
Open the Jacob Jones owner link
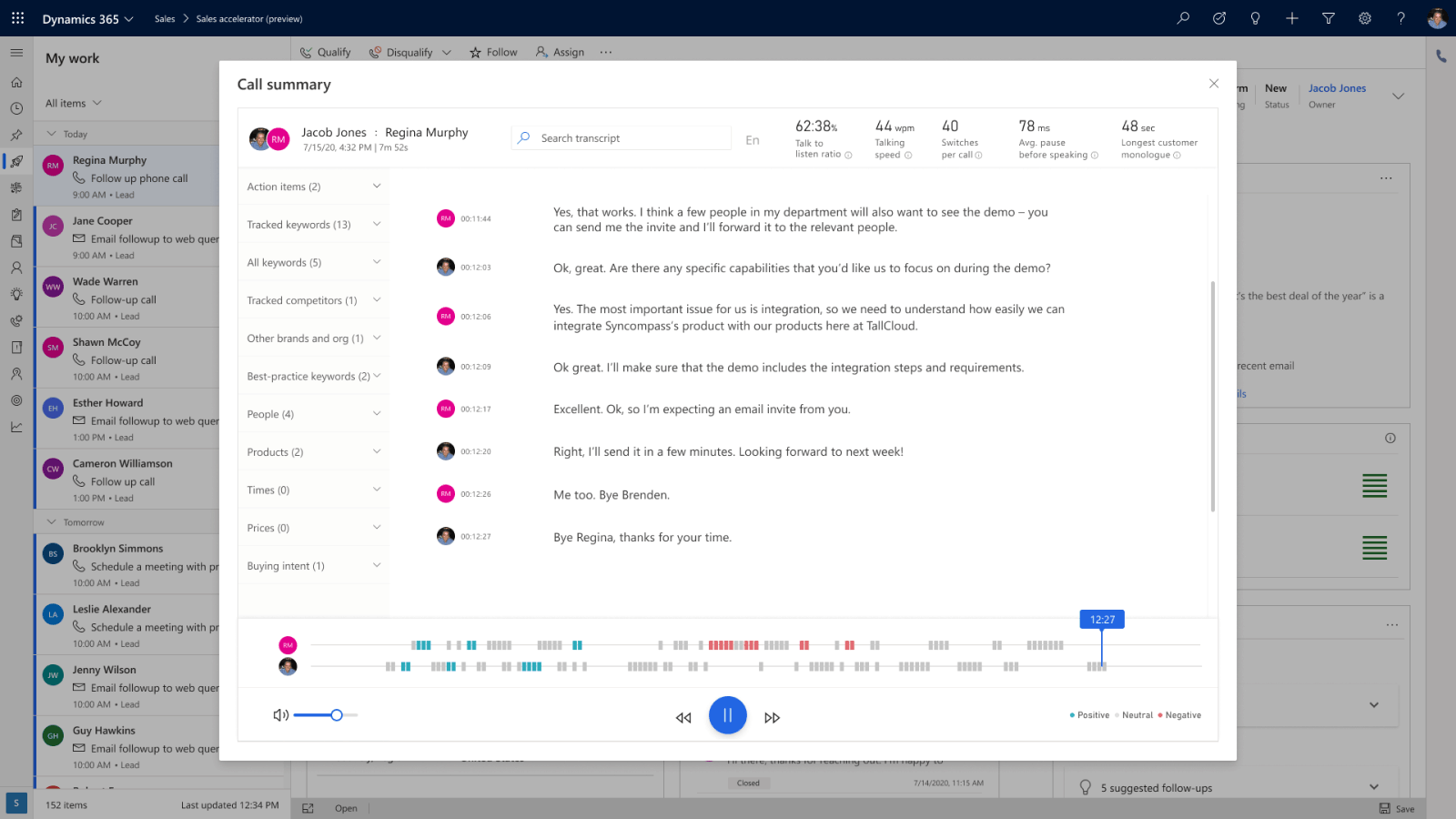[x=1337, y=88]
